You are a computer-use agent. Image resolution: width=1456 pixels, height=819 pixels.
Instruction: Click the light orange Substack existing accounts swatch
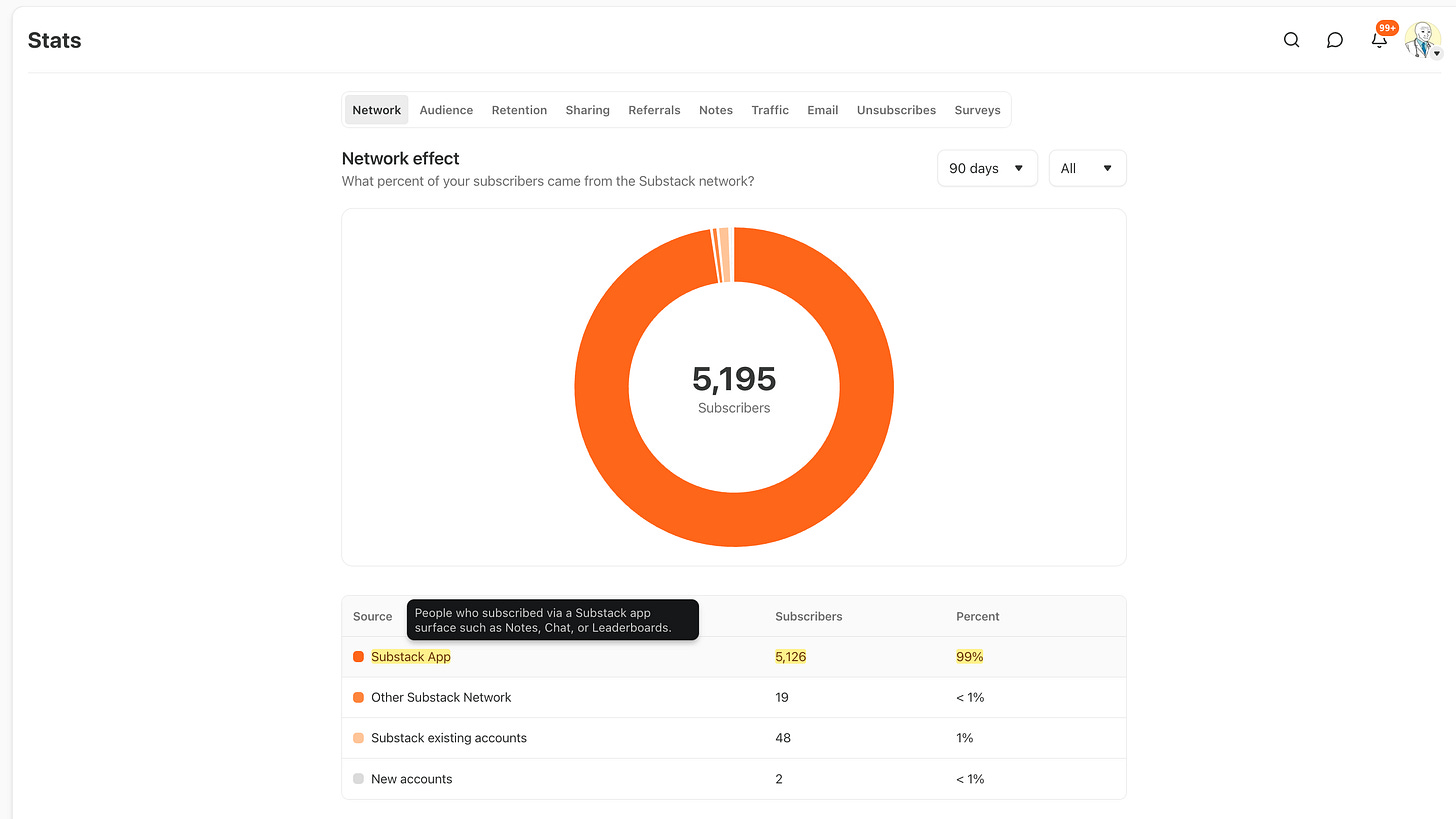coord(358,737)
